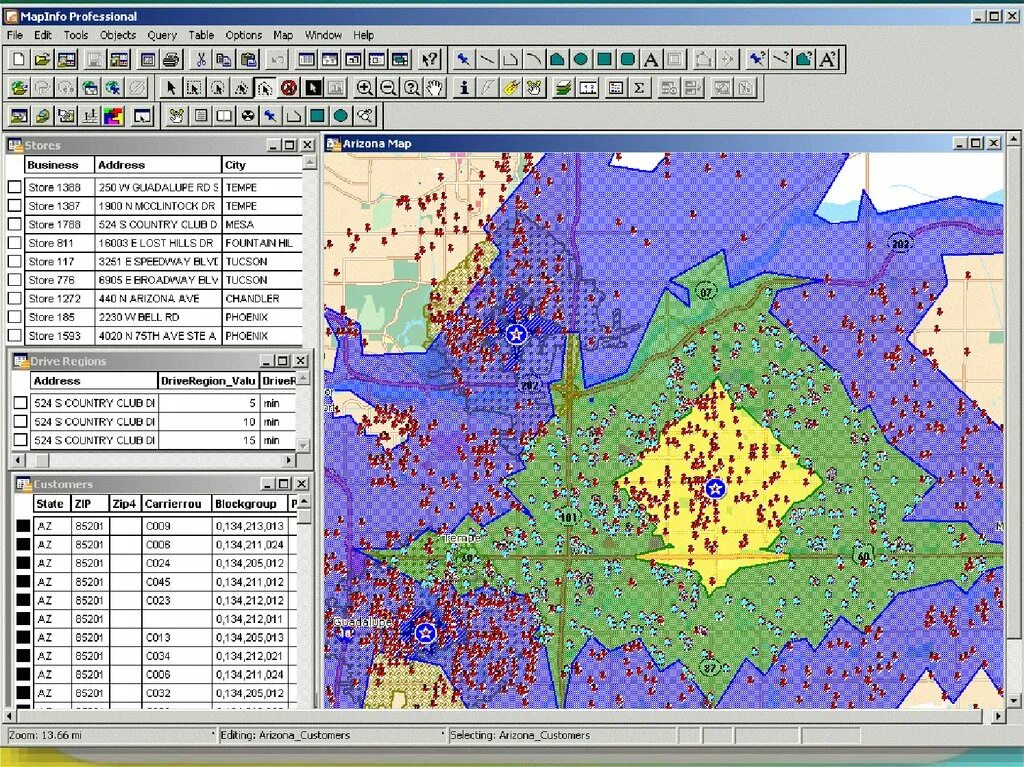Click the '16003 E LOST HILLS DR' address cell
The height and width of the screenshot is (767, 1024).
pos(157,242)
